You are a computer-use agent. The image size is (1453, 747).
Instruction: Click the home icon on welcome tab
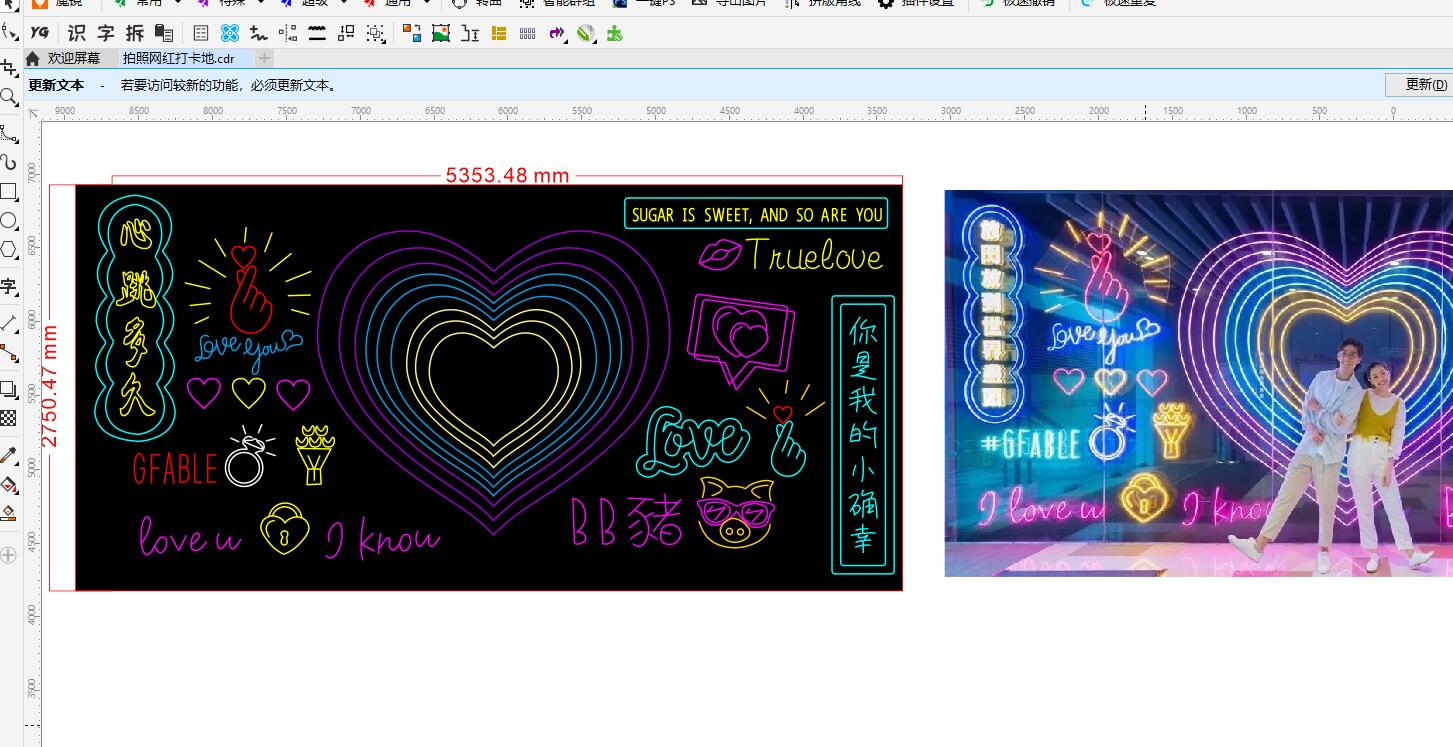pyautogui.click(x=32, y=58)
